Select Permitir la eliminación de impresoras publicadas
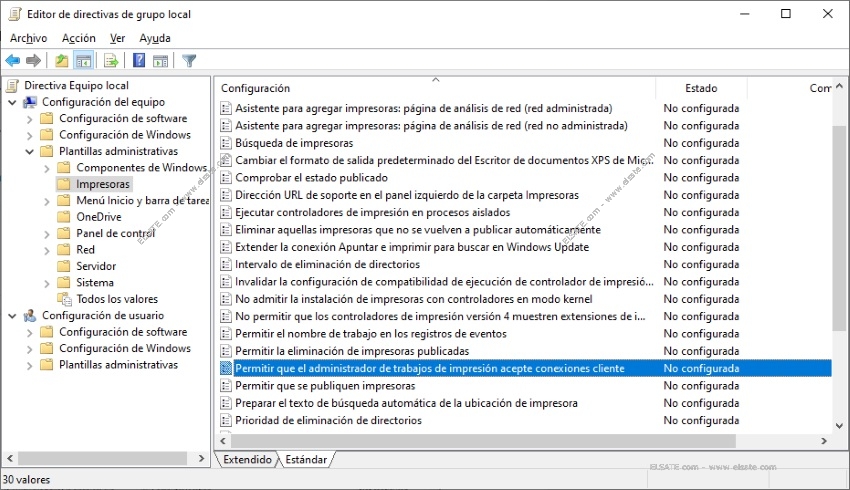This screenshot has width=850, height=490. (x=352, y=351)
